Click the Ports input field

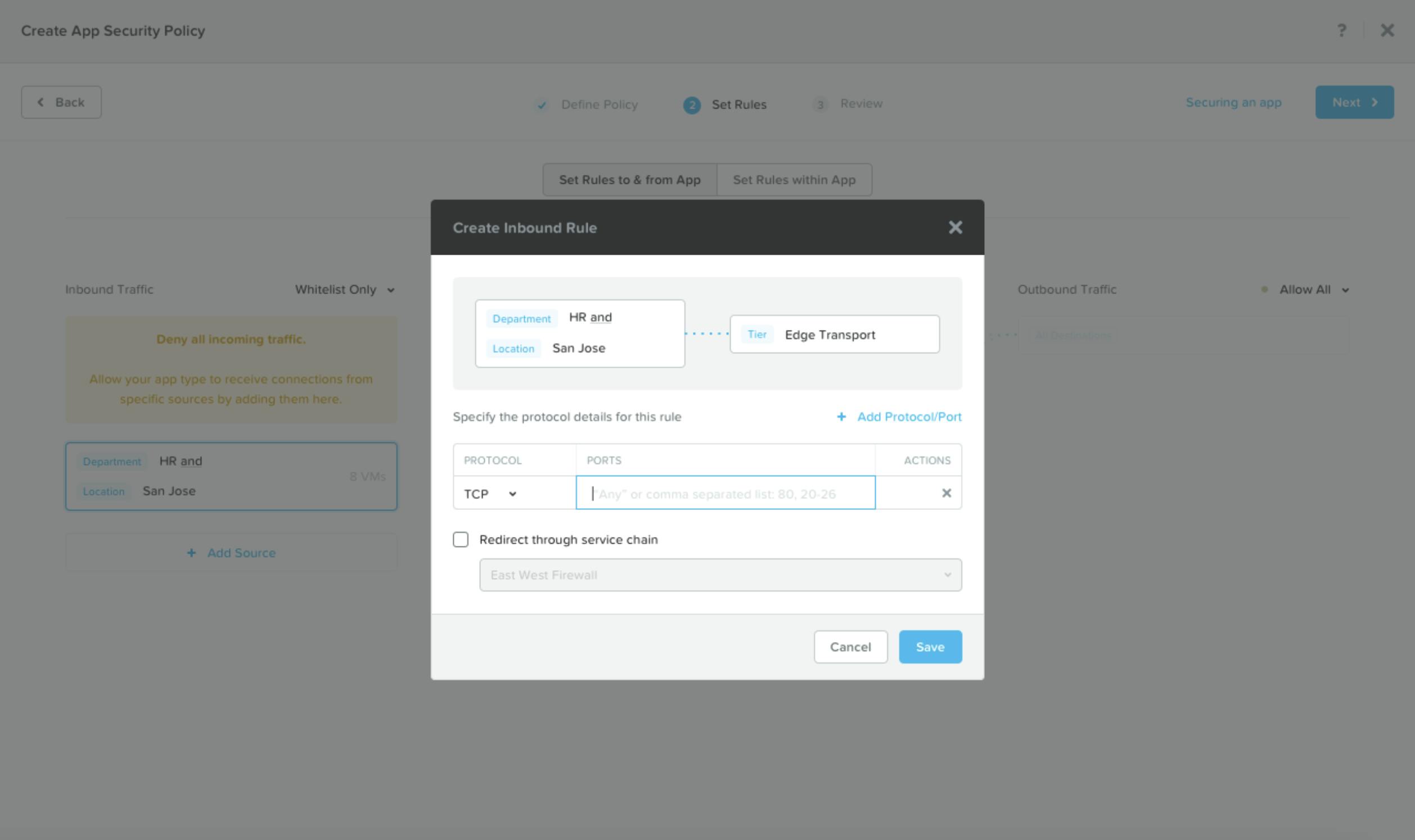tap(725, 493)
